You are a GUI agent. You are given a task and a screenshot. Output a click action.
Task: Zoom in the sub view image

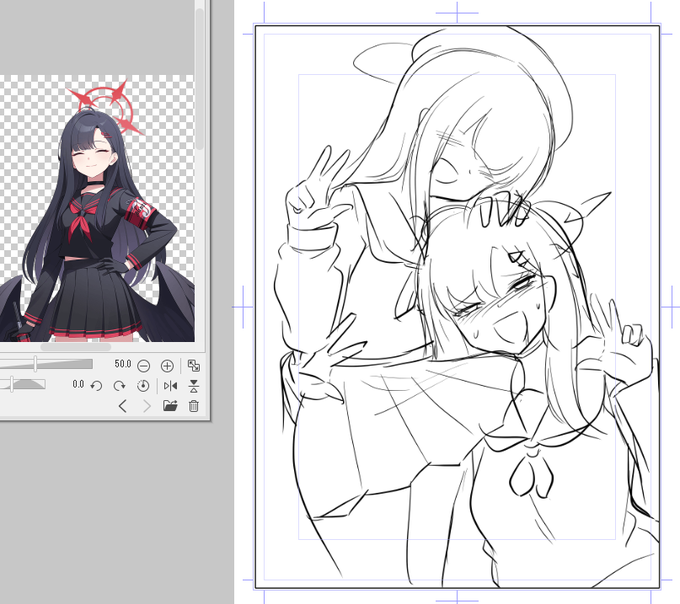coord(167,366)
